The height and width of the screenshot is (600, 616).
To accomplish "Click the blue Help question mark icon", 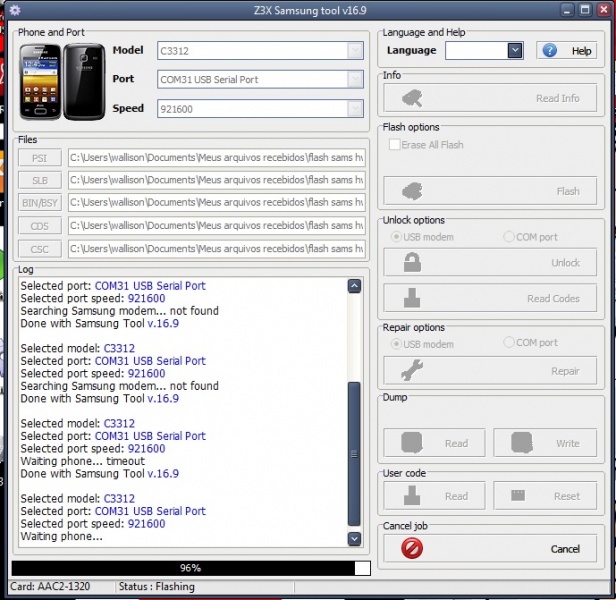I will pyautogui.click(x=549, y=51).
